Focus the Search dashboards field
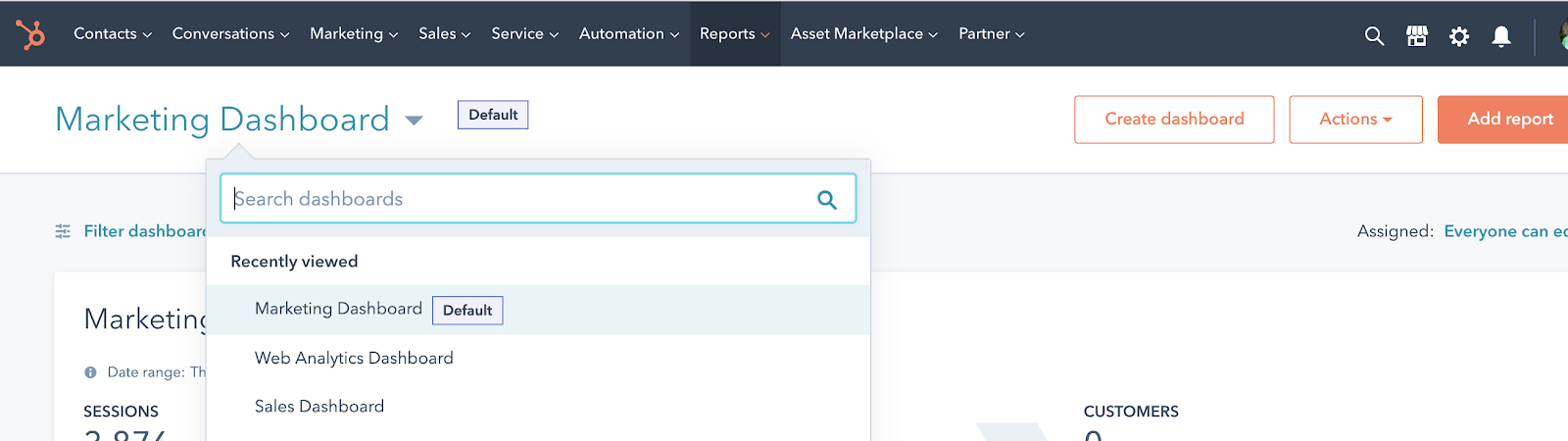The width and height of the screenshot is (1568, 441). point(538,199)
